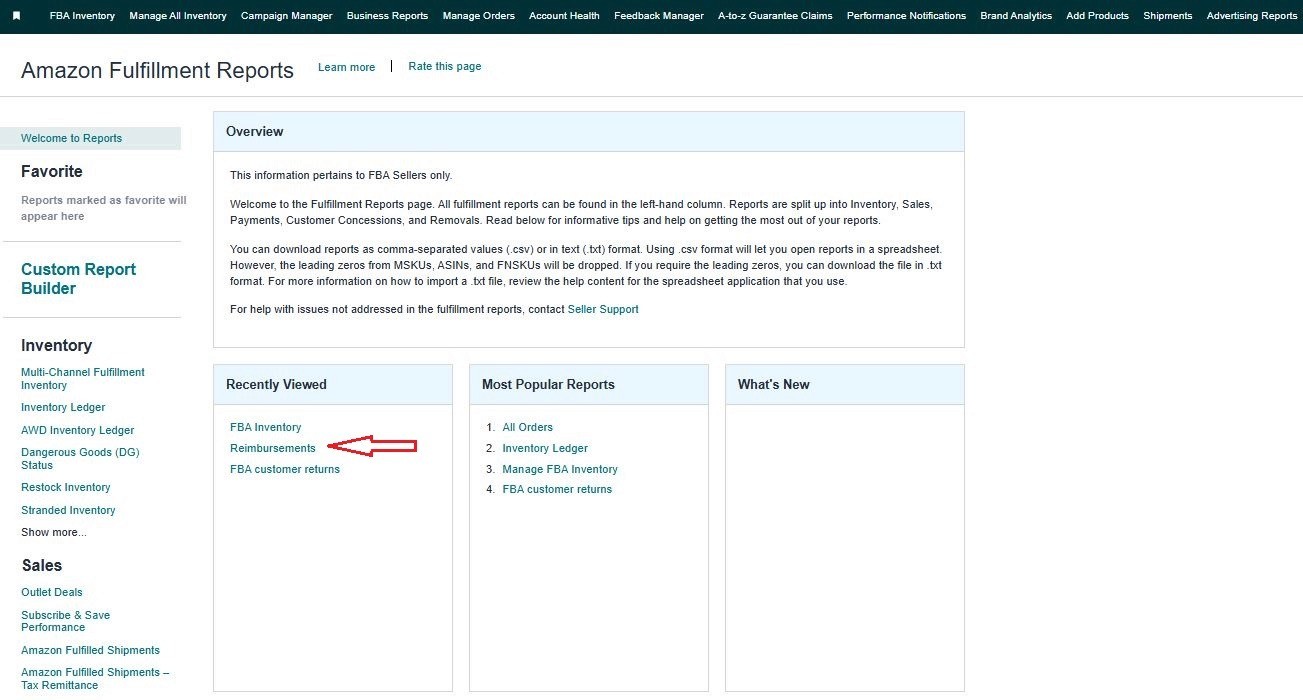This screenshot has width=1303, height=700.
Task: Go to Add Products
Action: tap(1097, 16)
